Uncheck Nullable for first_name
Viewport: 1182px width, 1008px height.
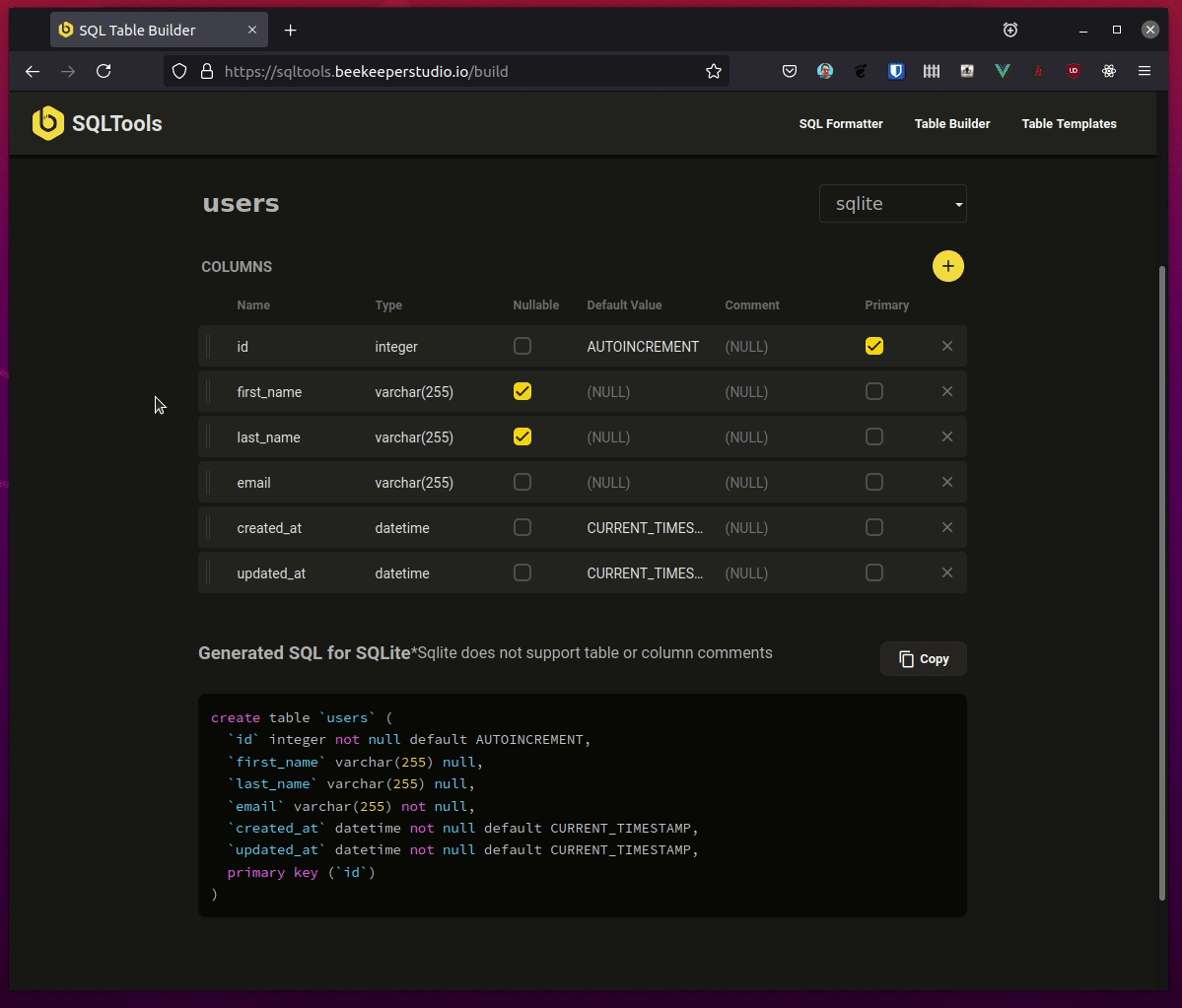[522, 391]
